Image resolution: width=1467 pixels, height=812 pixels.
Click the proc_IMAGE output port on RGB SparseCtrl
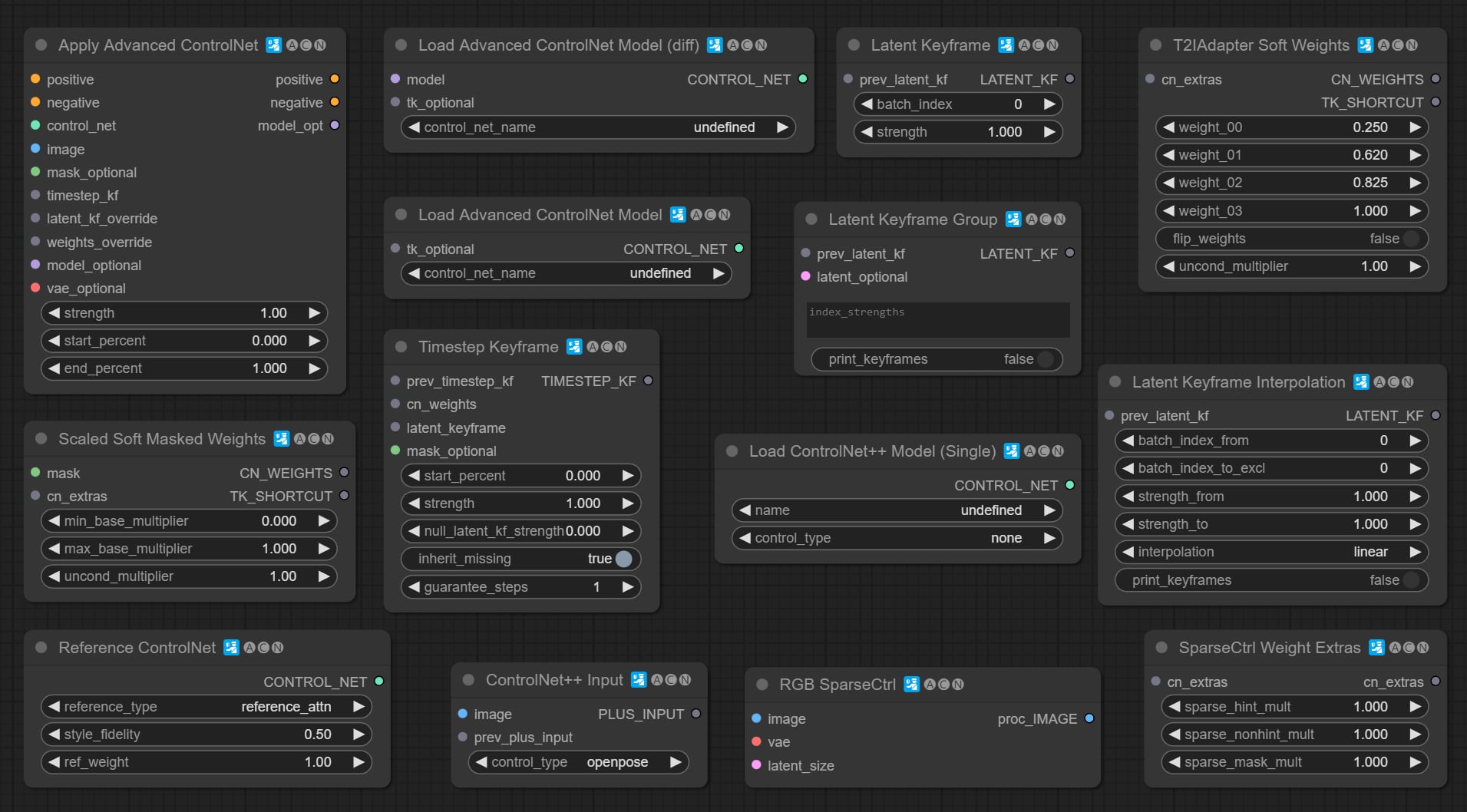[x=1089, y=718]
